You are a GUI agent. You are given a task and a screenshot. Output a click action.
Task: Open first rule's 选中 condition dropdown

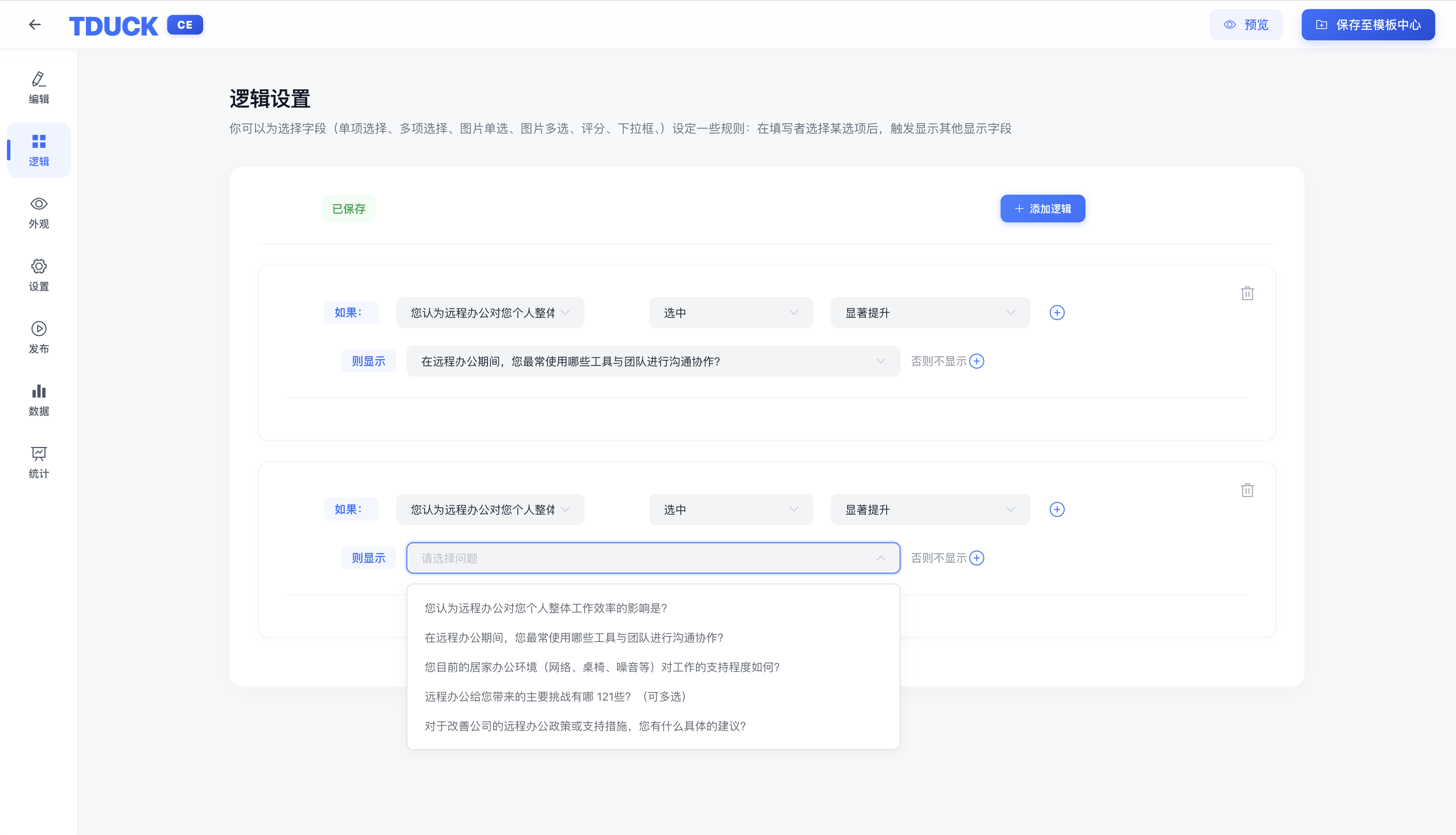click(731, 313)
